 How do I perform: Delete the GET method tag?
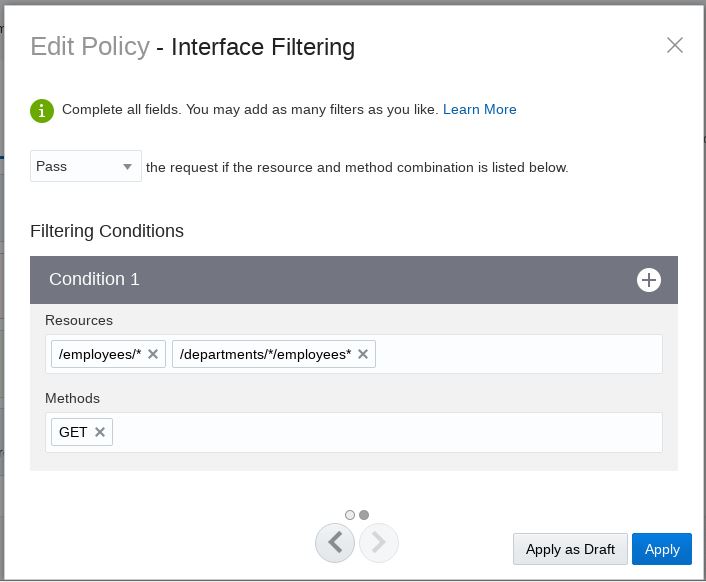pos(100,432)
